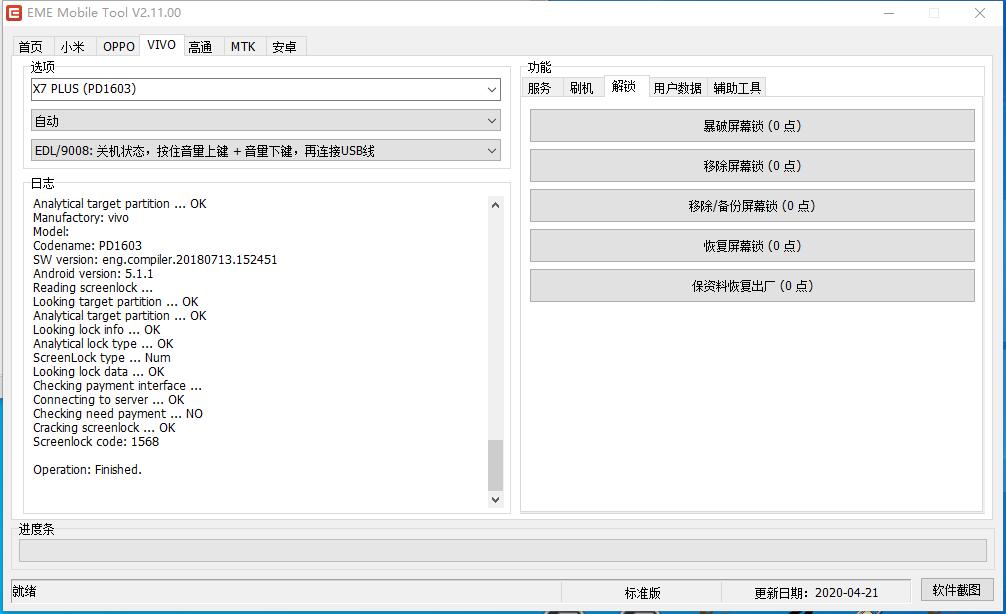Click 'ScreenLock type ... Num' log line

click(102, 357)
